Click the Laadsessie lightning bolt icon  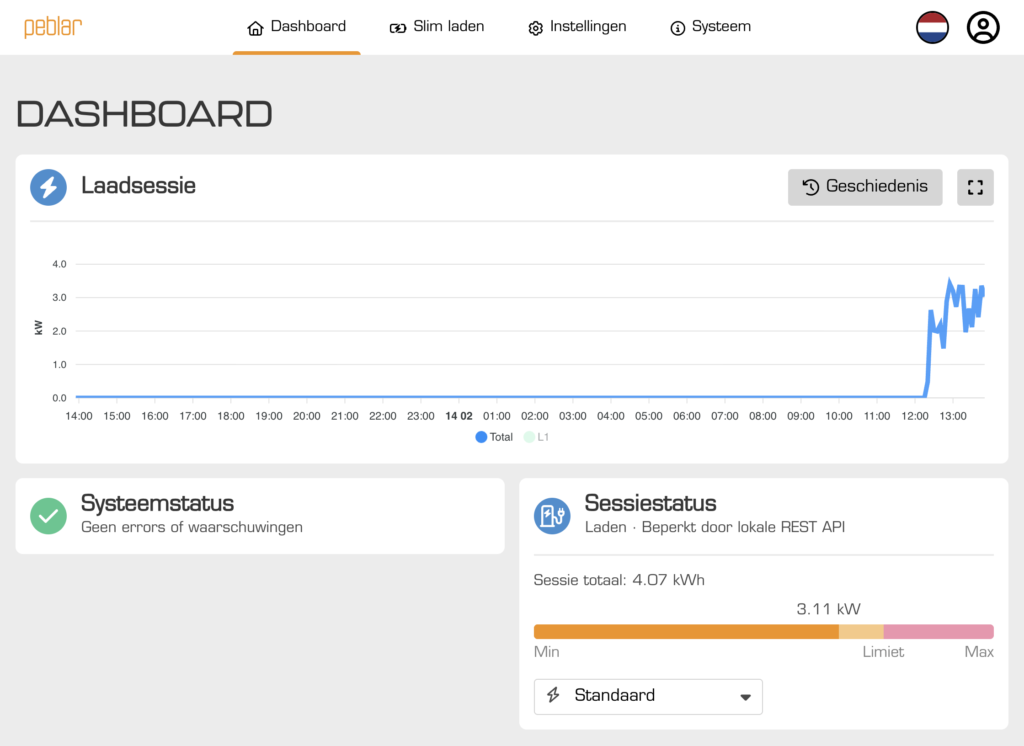point(48,187)
